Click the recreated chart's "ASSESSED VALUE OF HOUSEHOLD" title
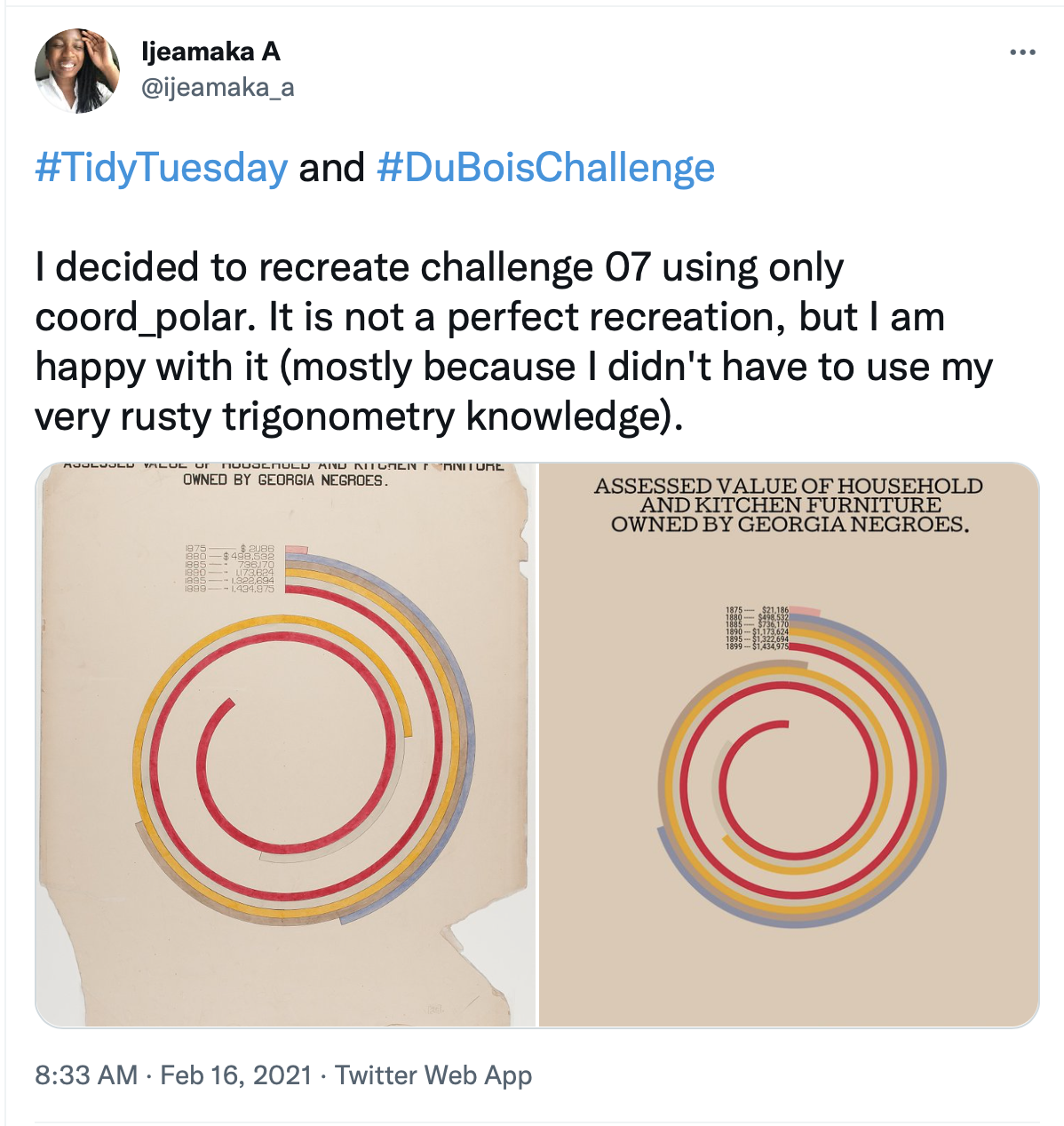The height and width of the screenshot is (1126, 1064). [x=789, y=487]
